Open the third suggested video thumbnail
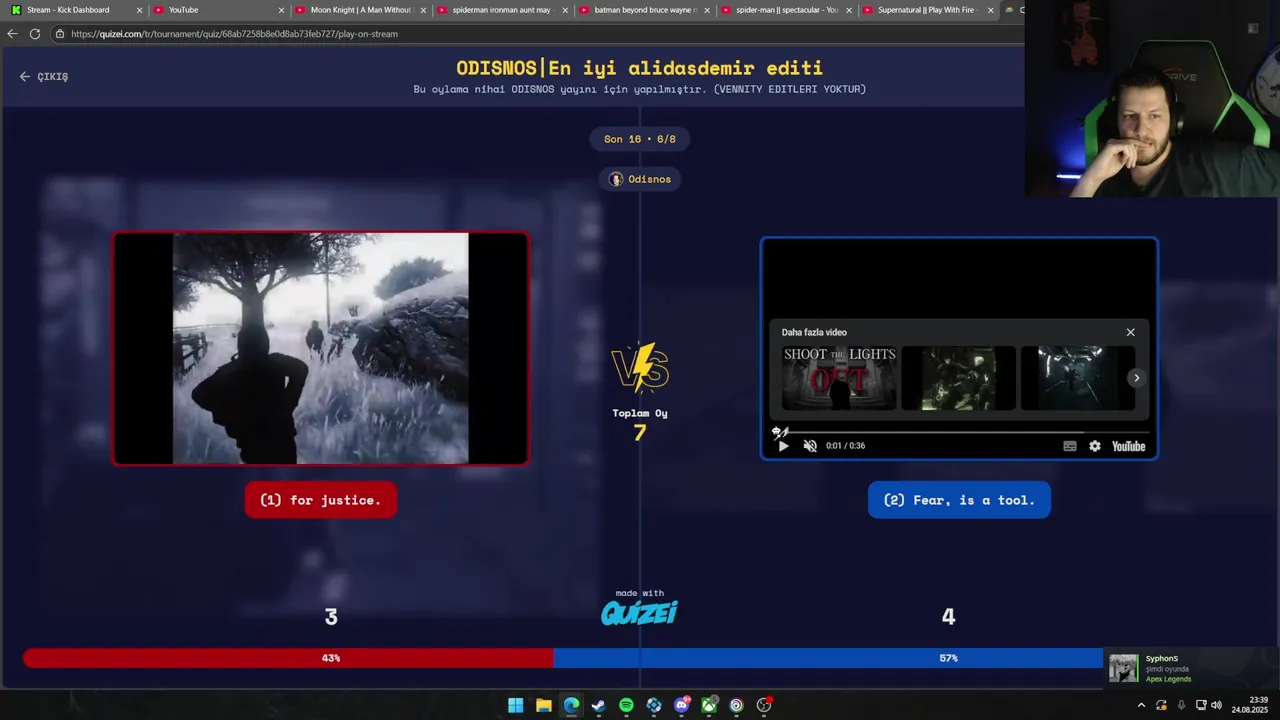Image resolution: width=1280 pixels, height=720 pixels. 1078,378
